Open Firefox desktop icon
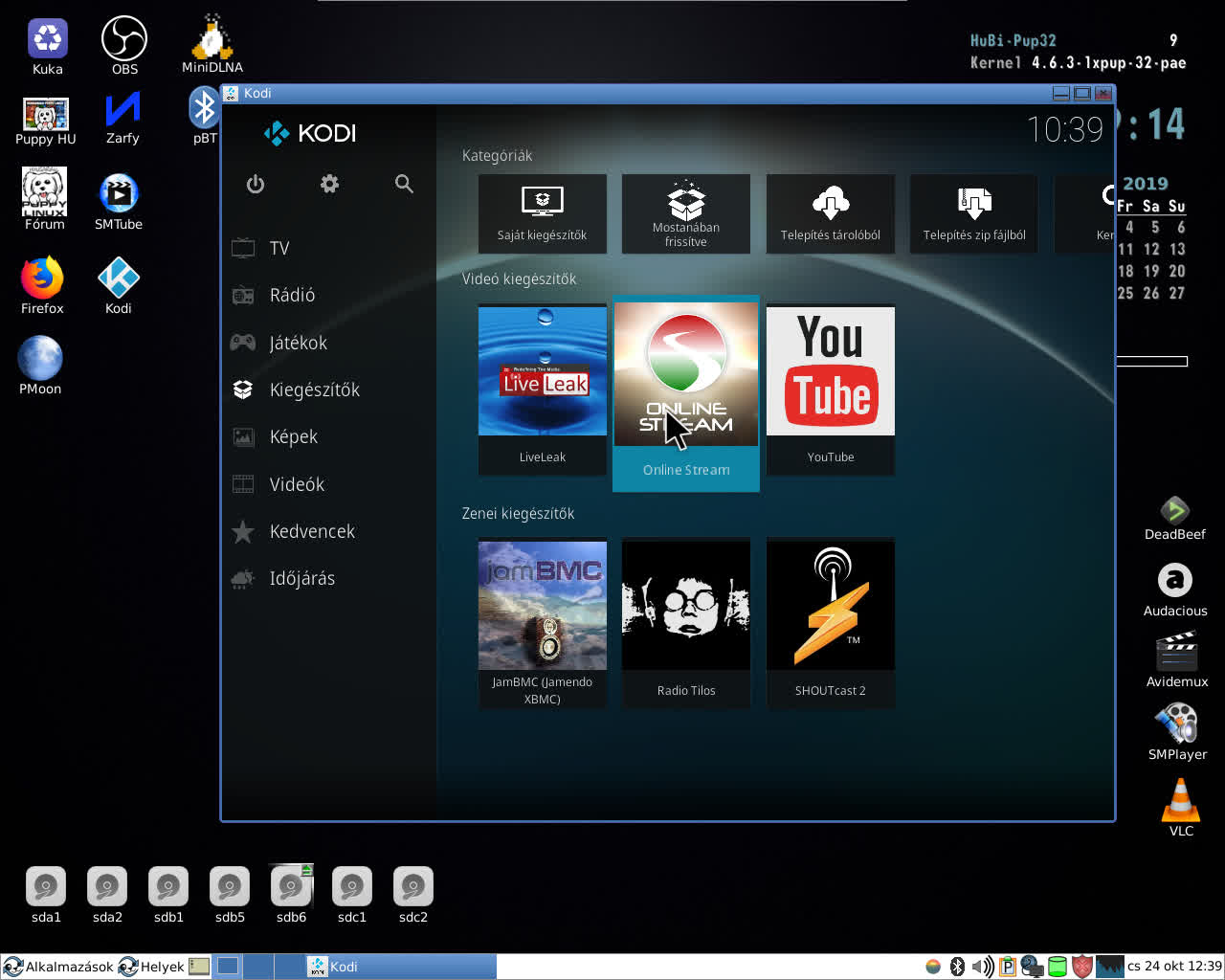This screenshot has width=1225, height=980. click(x=42, y=285)
